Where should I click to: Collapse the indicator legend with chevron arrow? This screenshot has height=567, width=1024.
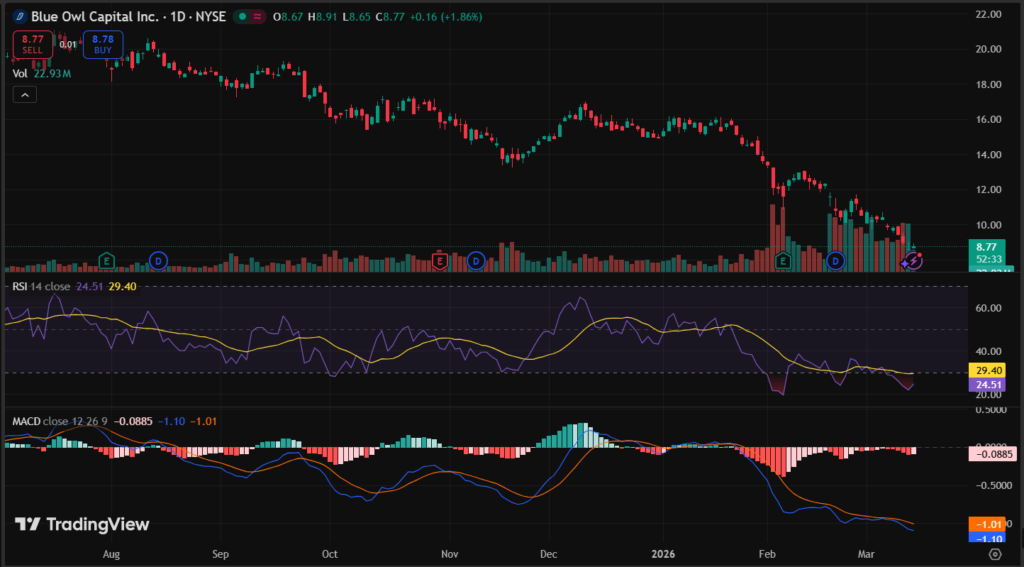coord(25,95)
